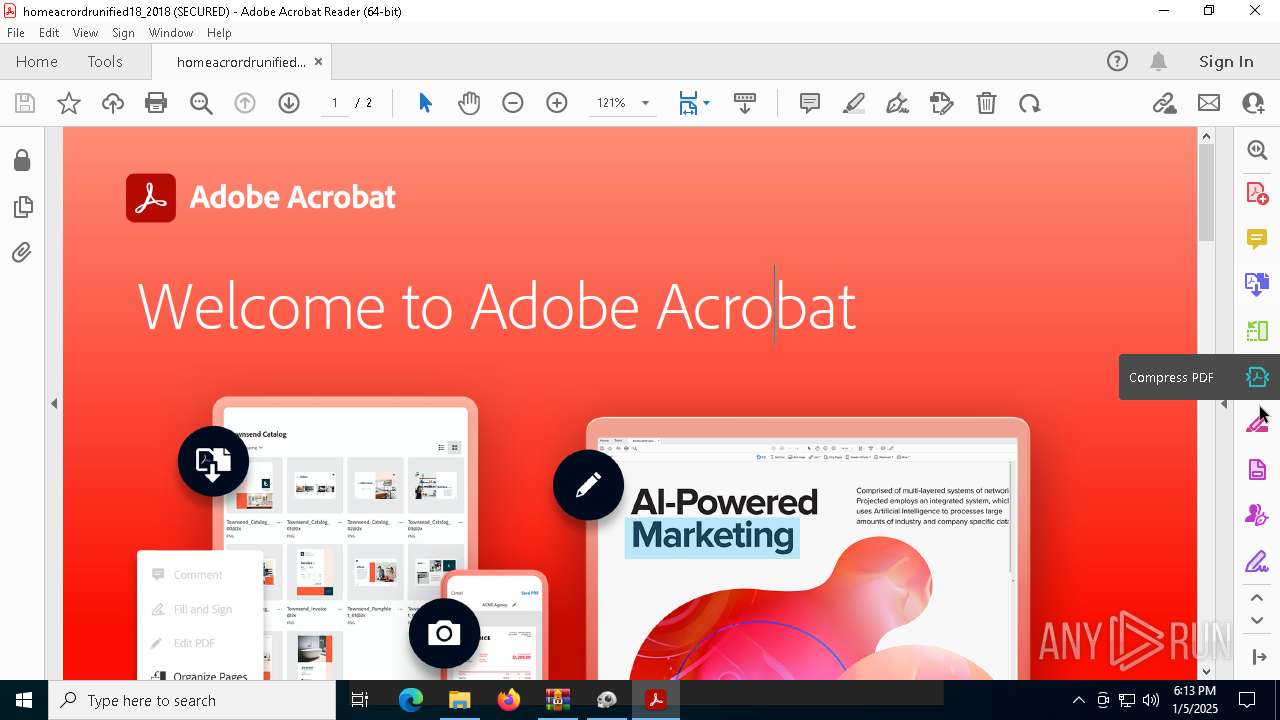Choose the Selection arrow tool

click(425, 103)
